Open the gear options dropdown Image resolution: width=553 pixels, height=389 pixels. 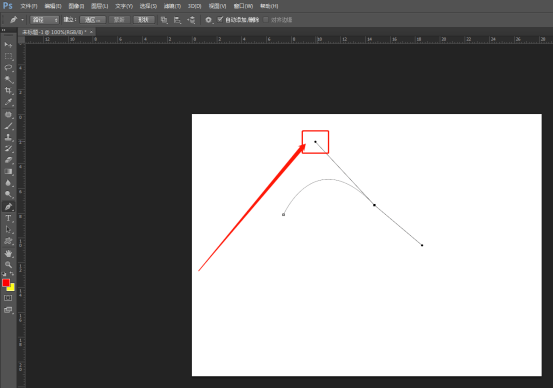point(208,20)
